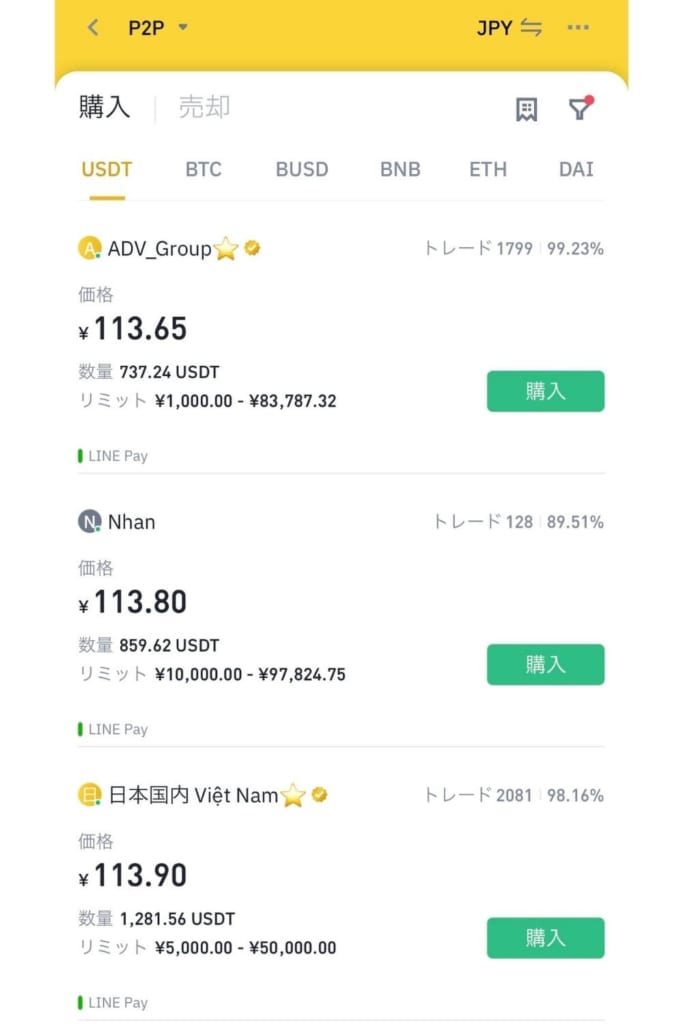Select the 購入 buy mode

(x=104, y=107)
